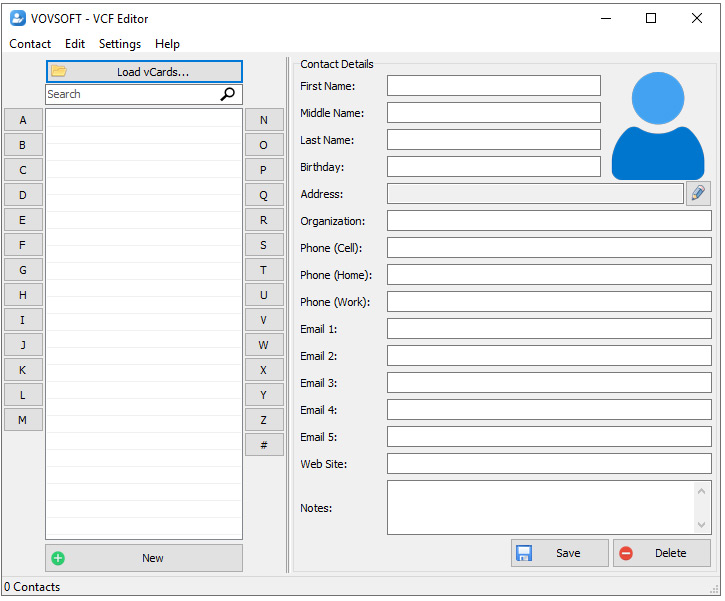Click Notes scrollbar up arrow

click(701, 491)
